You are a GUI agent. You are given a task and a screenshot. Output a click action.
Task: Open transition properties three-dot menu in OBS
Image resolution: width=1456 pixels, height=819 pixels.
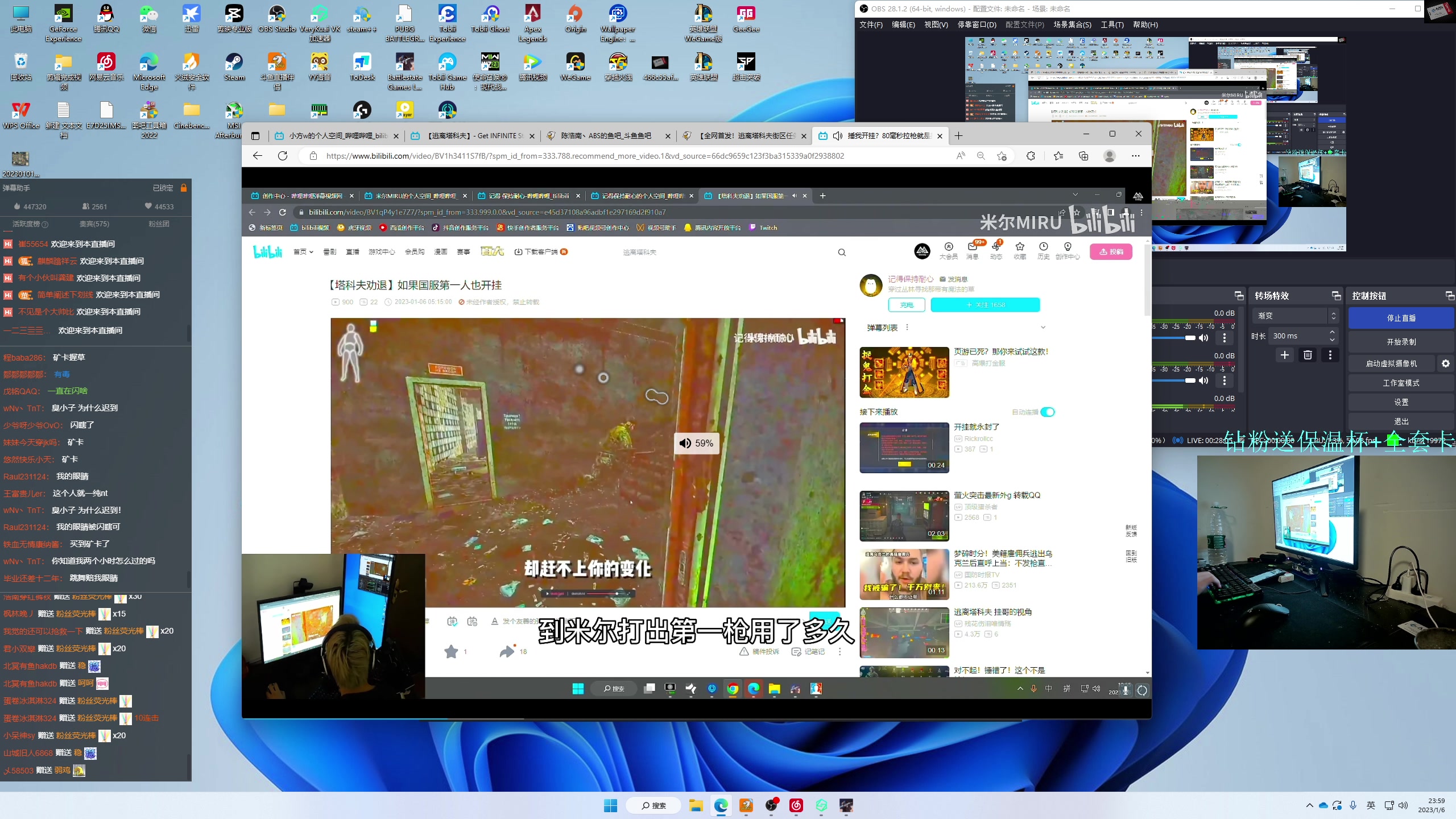[x=1330, y=355]
